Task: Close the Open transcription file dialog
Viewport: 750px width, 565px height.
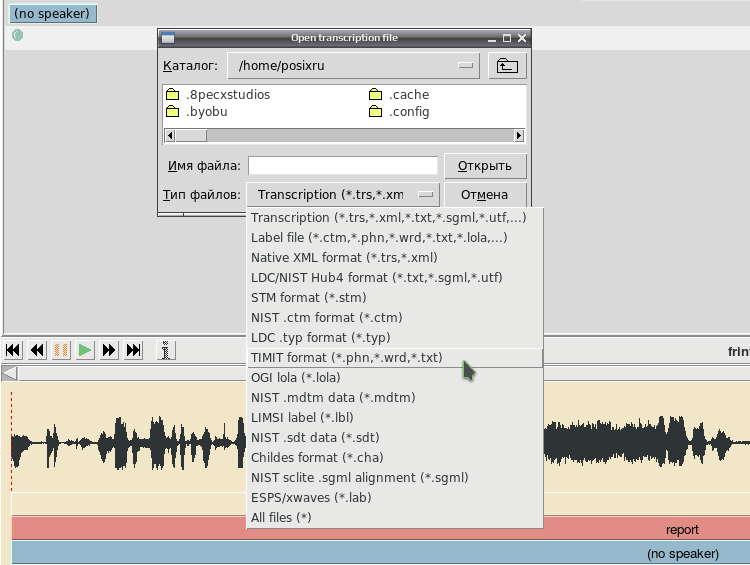Action: pyautogui.click(x=522, y=38)
